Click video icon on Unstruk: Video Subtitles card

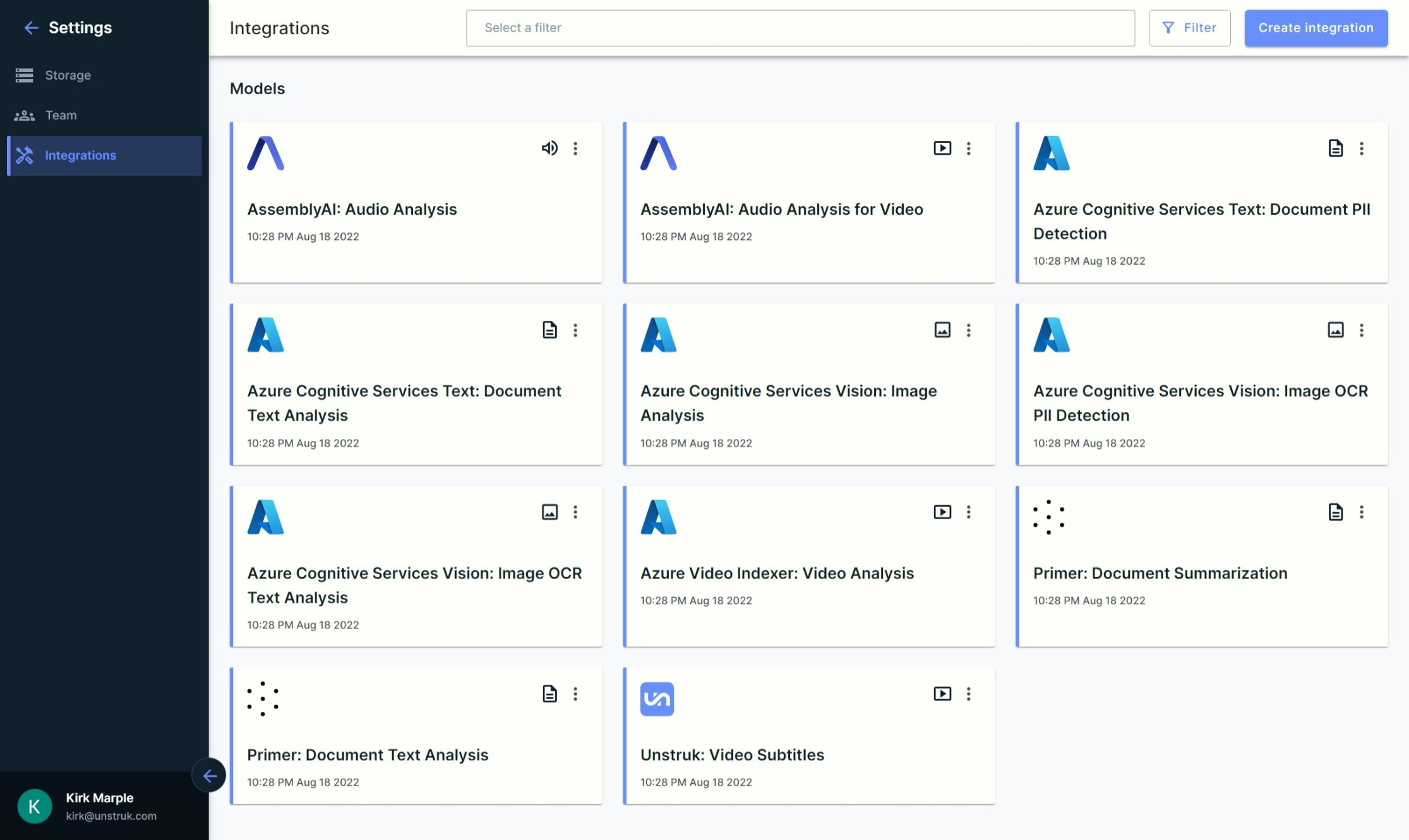coord(942,694)
